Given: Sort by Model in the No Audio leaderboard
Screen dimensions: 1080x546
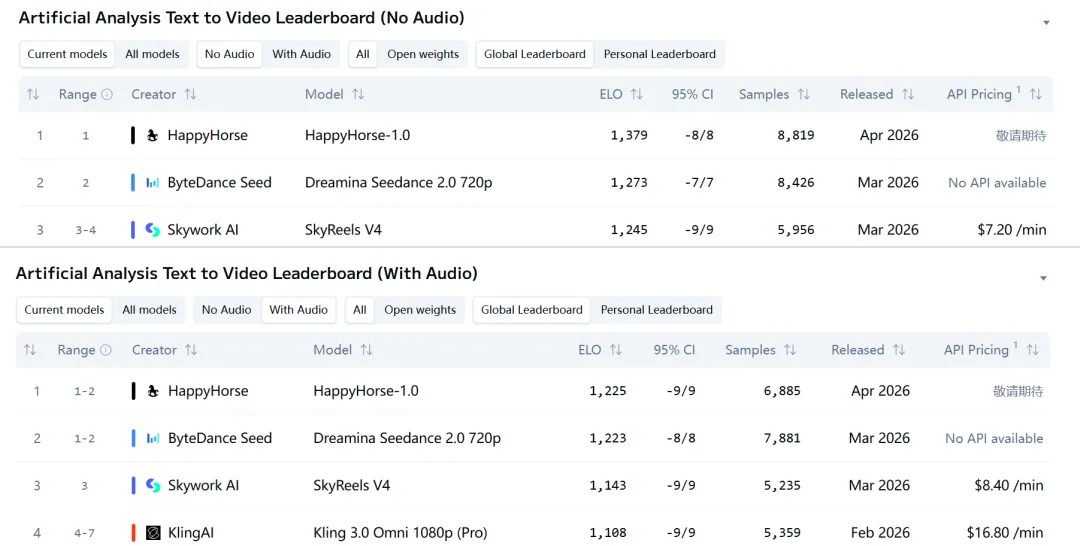Looking at the screenshot, I should coord(358,94).
